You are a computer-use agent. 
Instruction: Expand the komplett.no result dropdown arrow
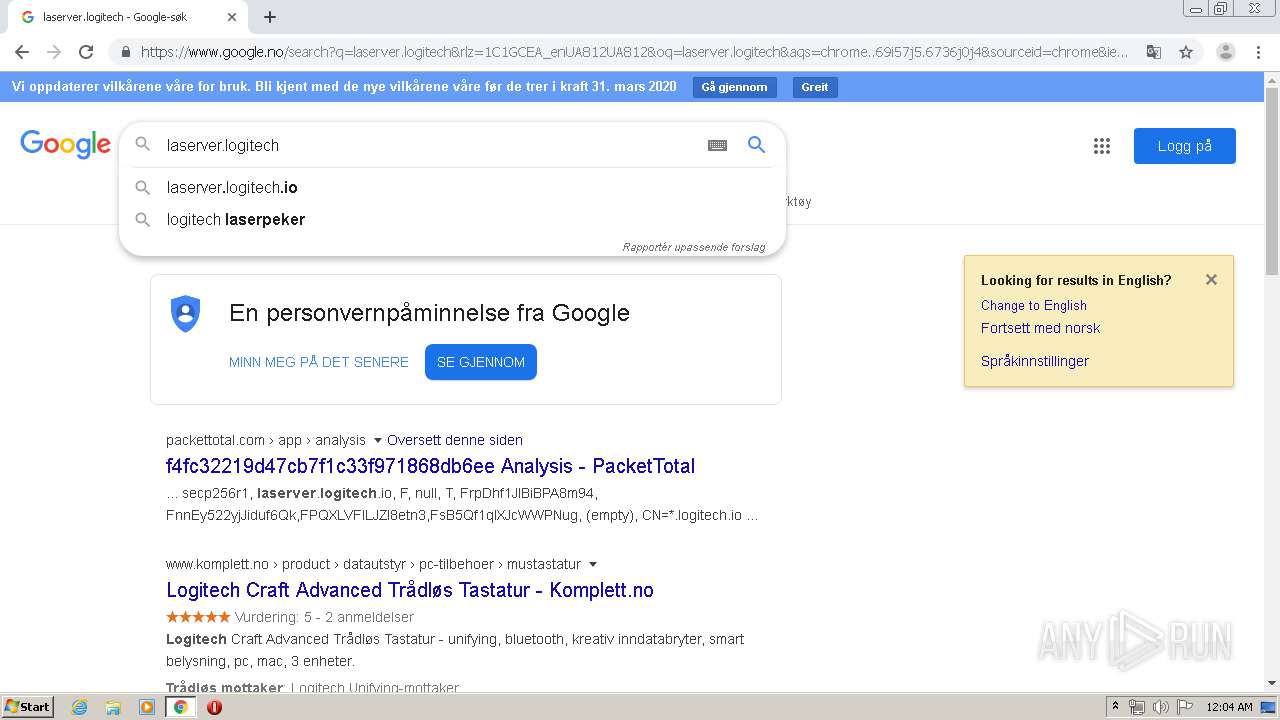(593, 564)
